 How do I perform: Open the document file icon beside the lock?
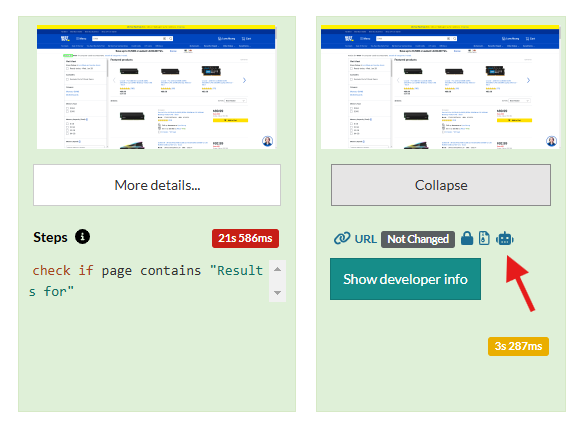(x=484, y=239)
